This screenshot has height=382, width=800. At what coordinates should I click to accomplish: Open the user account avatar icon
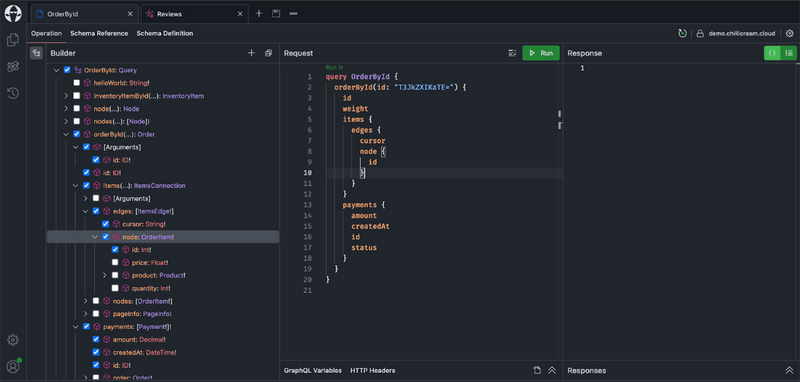(x=13, y=366)
